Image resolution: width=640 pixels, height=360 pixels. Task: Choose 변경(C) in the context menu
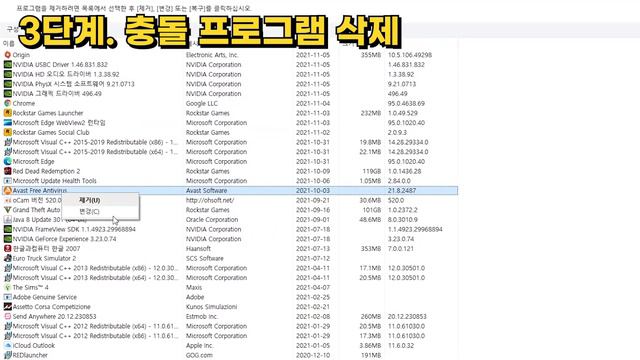[x=89, y=211]
